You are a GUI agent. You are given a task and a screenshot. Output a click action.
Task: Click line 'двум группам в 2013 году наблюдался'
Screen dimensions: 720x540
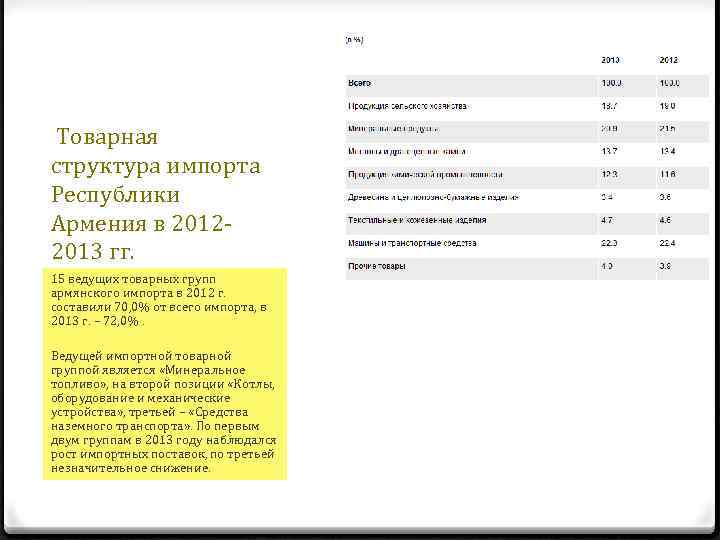[163, 440]
